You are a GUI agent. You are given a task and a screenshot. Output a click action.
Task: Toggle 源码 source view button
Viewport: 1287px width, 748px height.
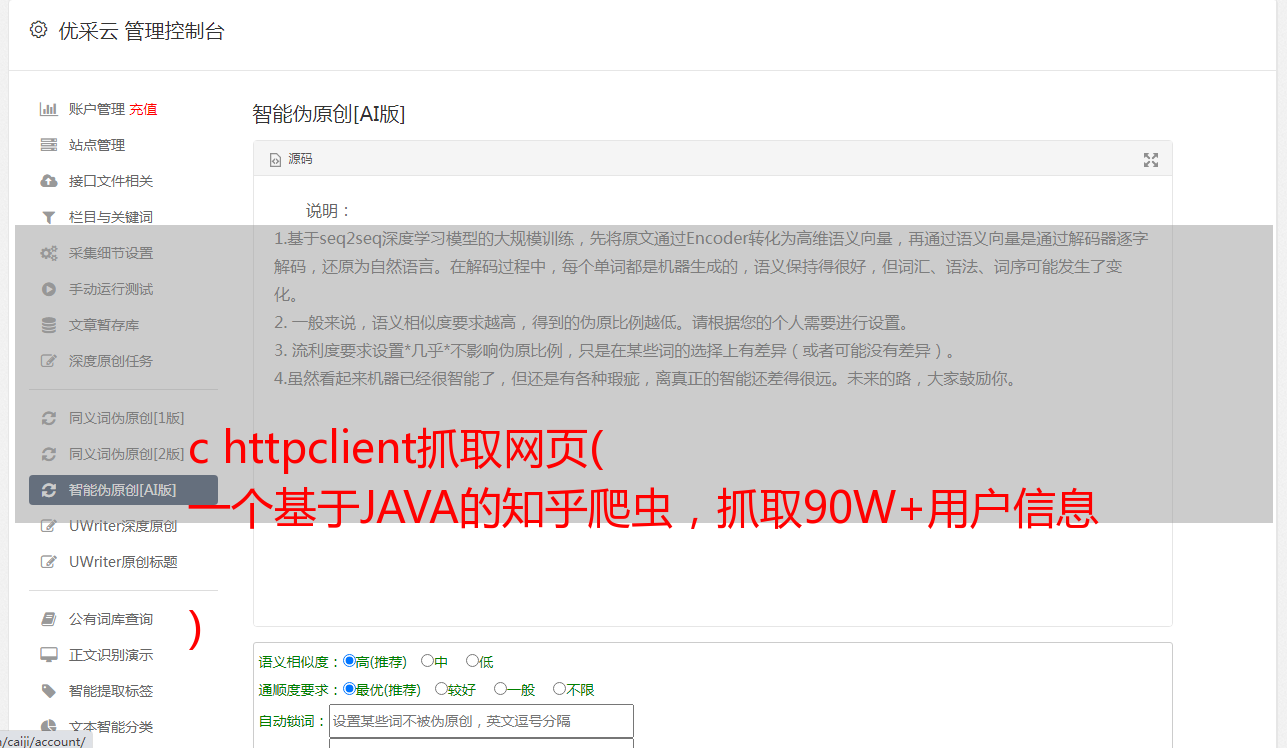(x=291, y=159)
